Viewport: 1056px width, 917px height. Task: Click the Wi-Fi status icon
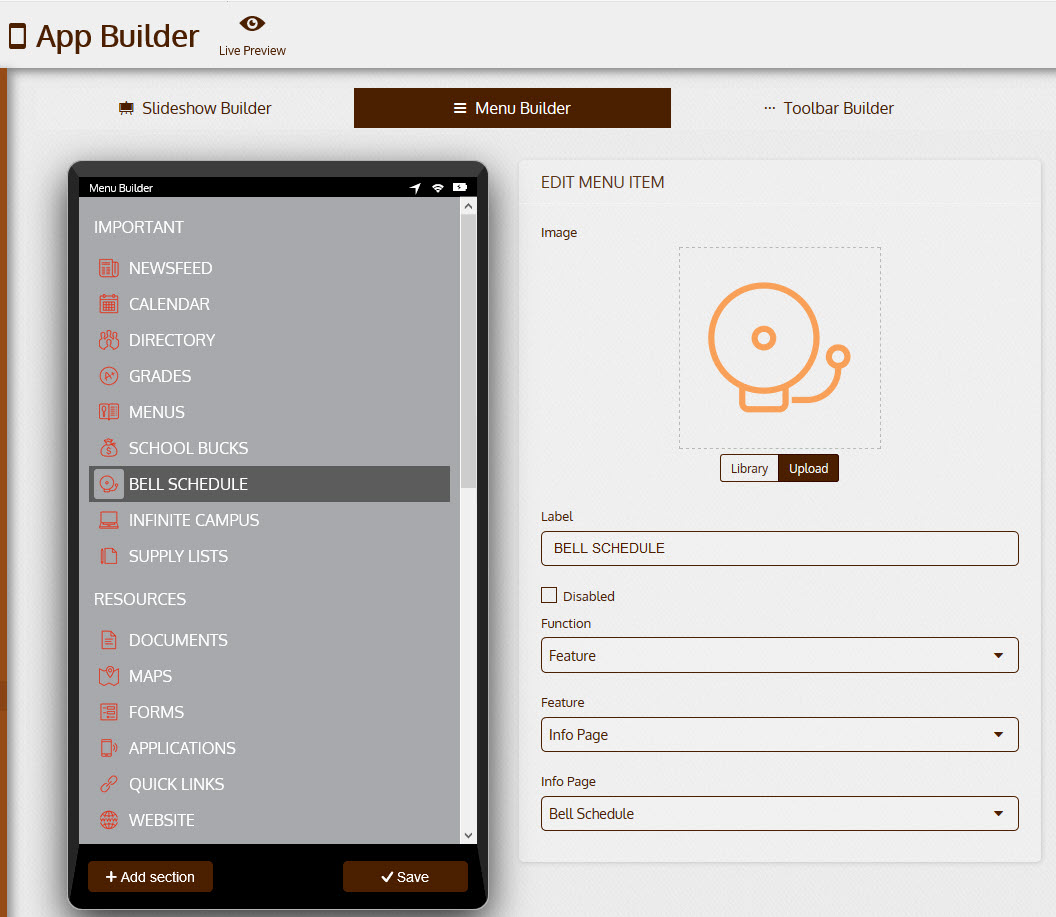[438, 188]
